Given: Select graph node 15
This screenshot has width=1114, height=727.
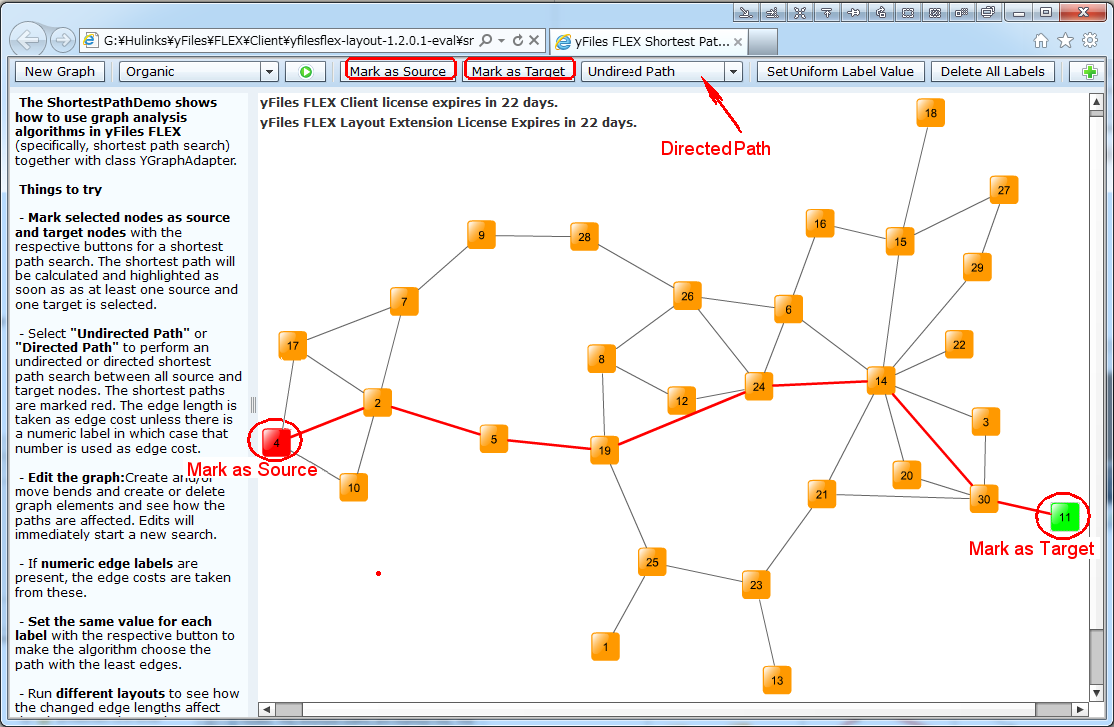Looking at the screenshot, I should pos(900,242).
